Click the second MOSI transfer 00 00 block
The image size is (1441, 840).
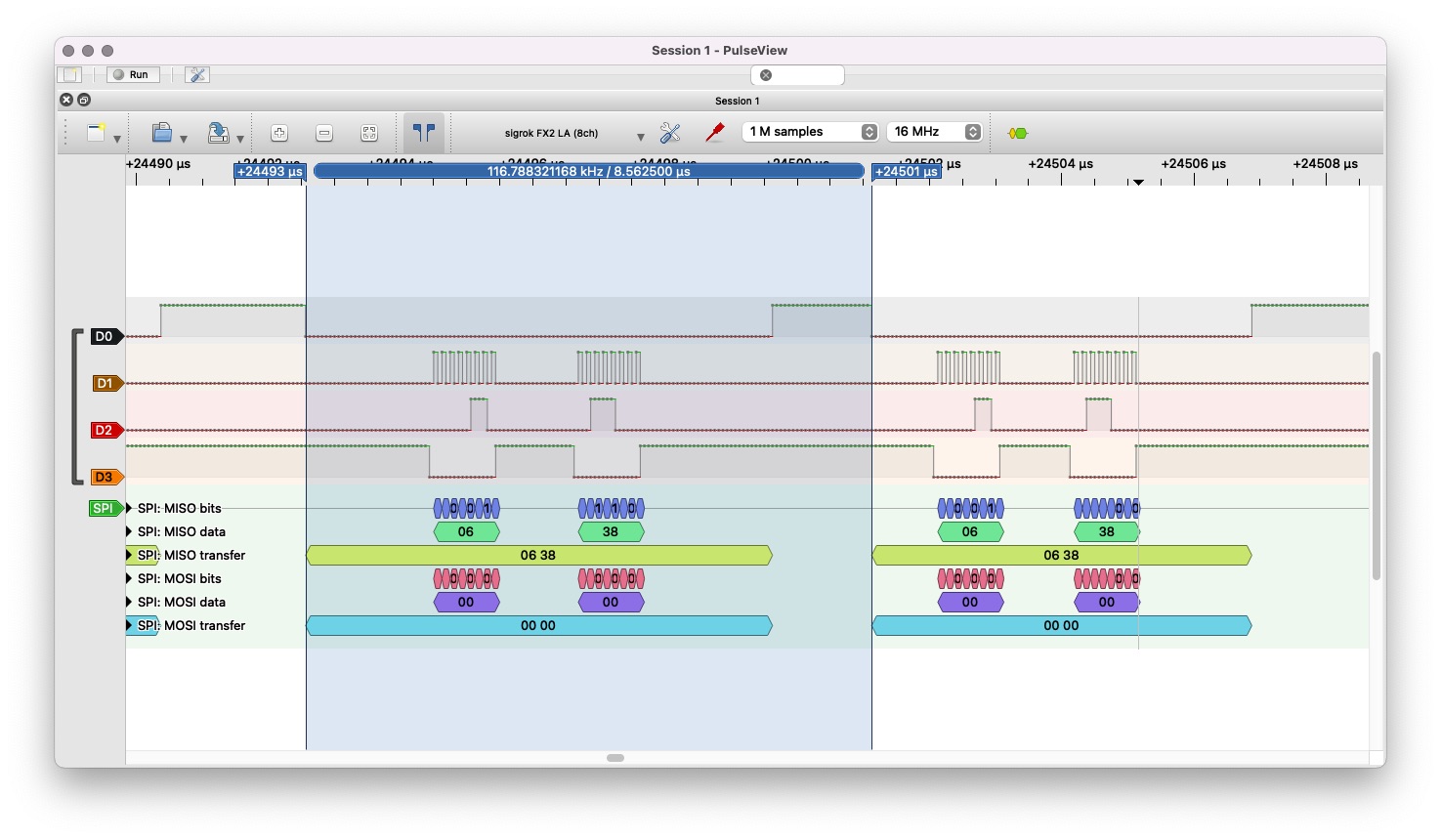point(1061,625)
